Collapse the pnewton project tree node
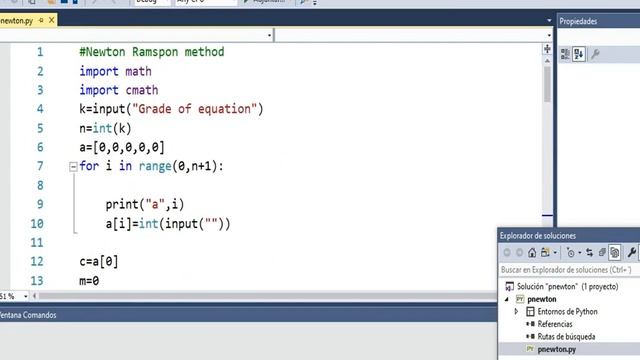640x360 pixels. tap(507, 299)
